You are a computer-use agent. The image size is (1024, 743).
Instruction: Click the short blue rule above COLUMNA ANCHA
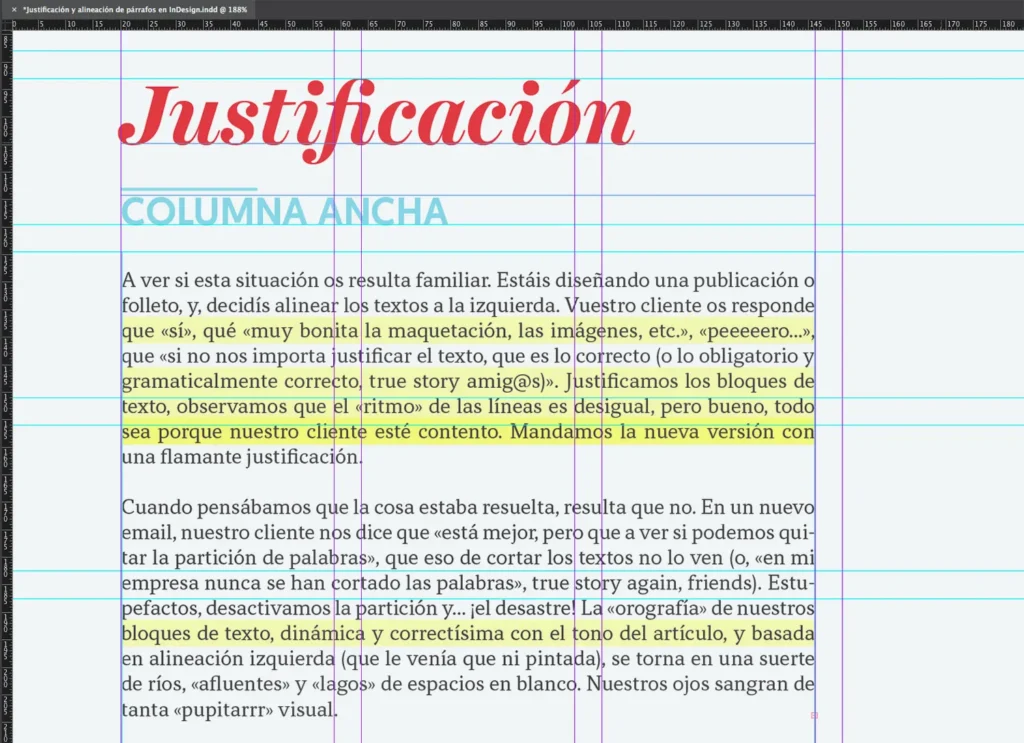tap(189, 188)
